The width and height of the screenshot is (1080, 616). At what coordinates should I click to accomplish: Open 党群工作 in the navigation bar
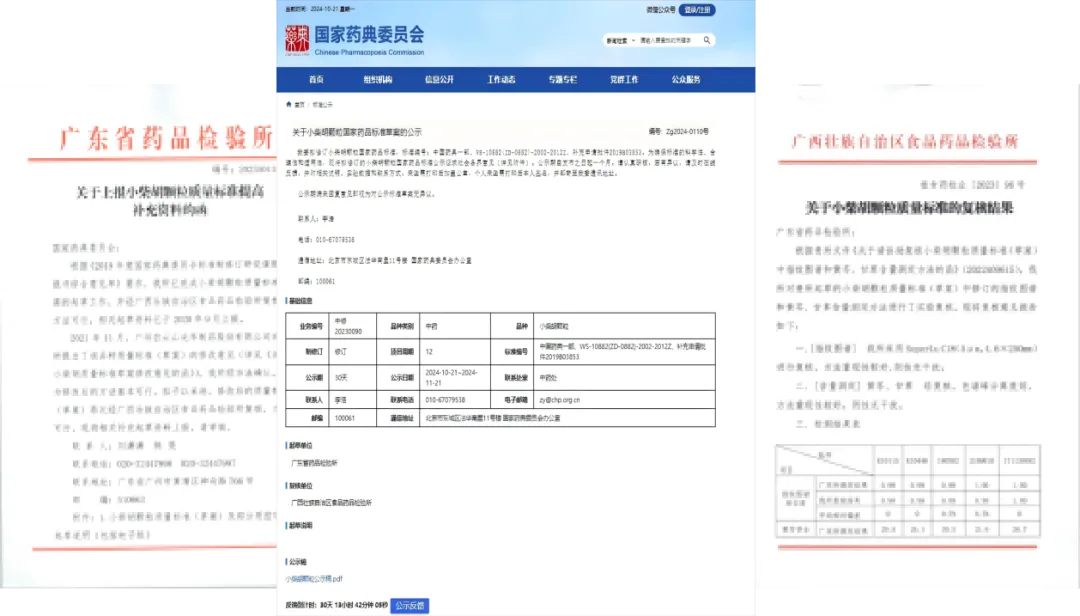pyautogui.click(x=624, y=80)
